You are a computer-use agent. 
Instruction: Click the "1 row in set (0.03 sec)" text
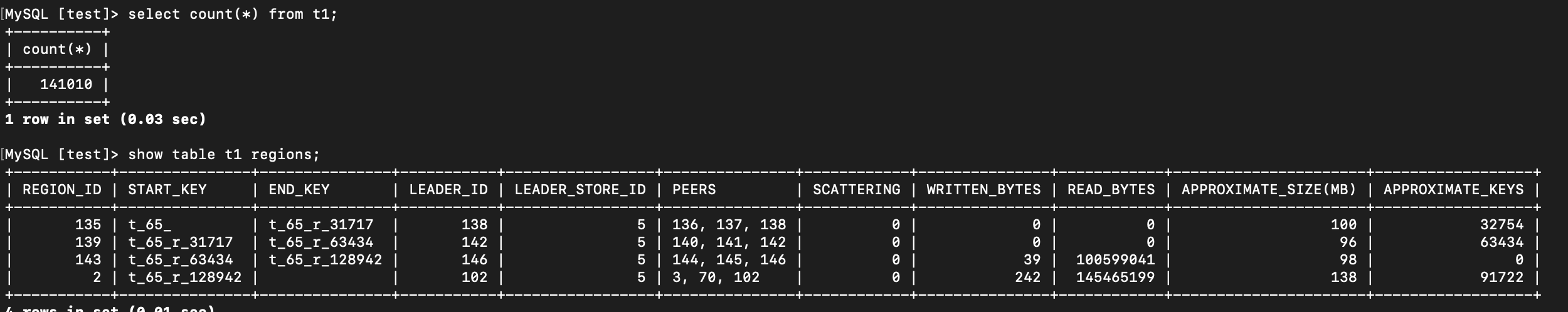click(105, 120)
